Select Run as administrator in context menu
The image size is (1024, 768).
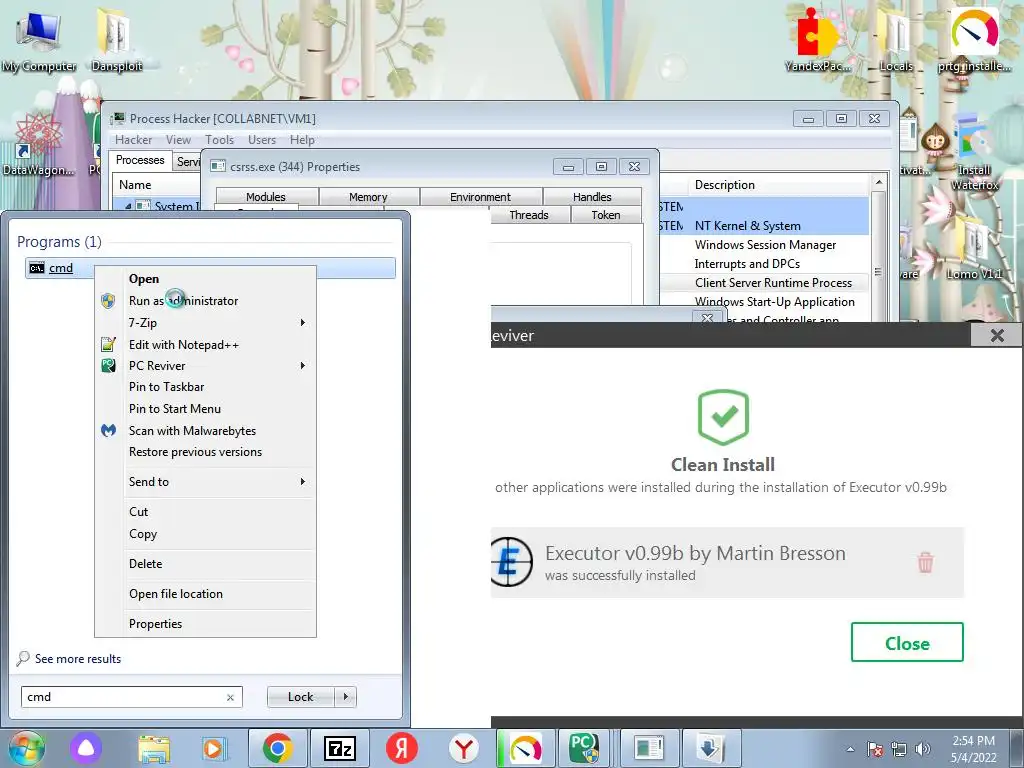point(184,301)
